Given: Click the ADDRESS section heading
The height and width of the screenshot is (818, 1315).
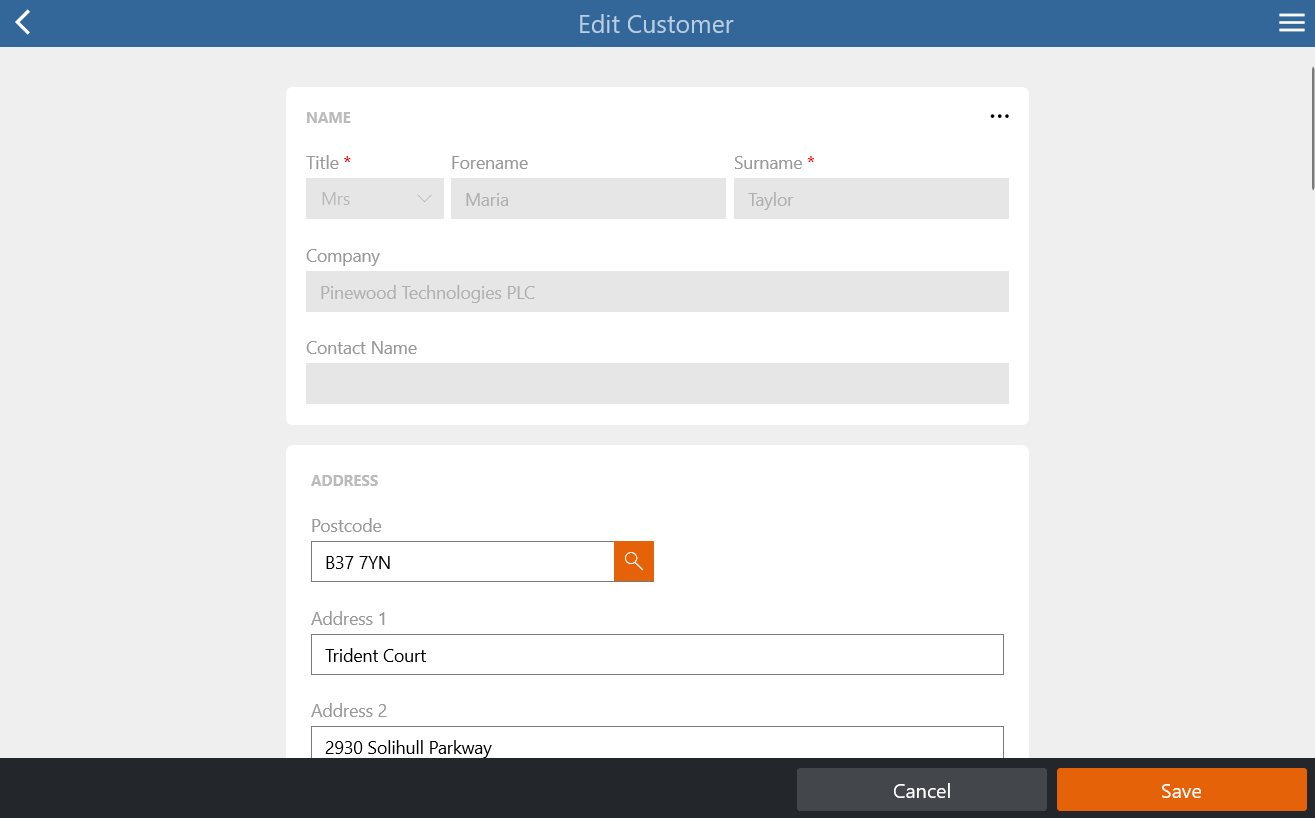Looking at the screenshot, I should (344, 480).
